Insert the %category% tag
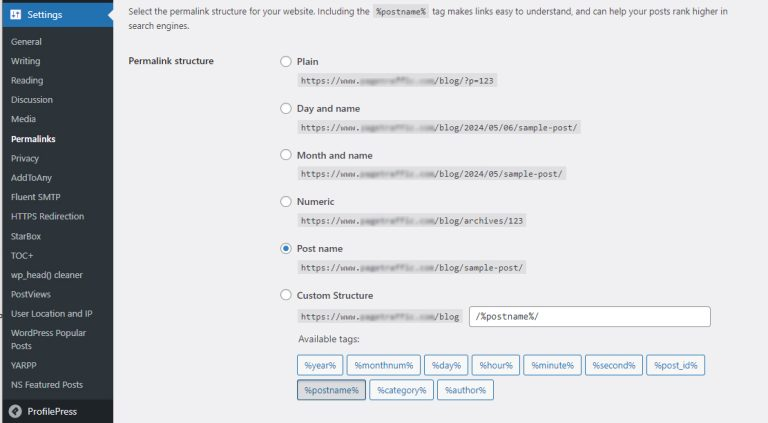The image size is (768, 423). pyautogui.click(x=401, y=390)
